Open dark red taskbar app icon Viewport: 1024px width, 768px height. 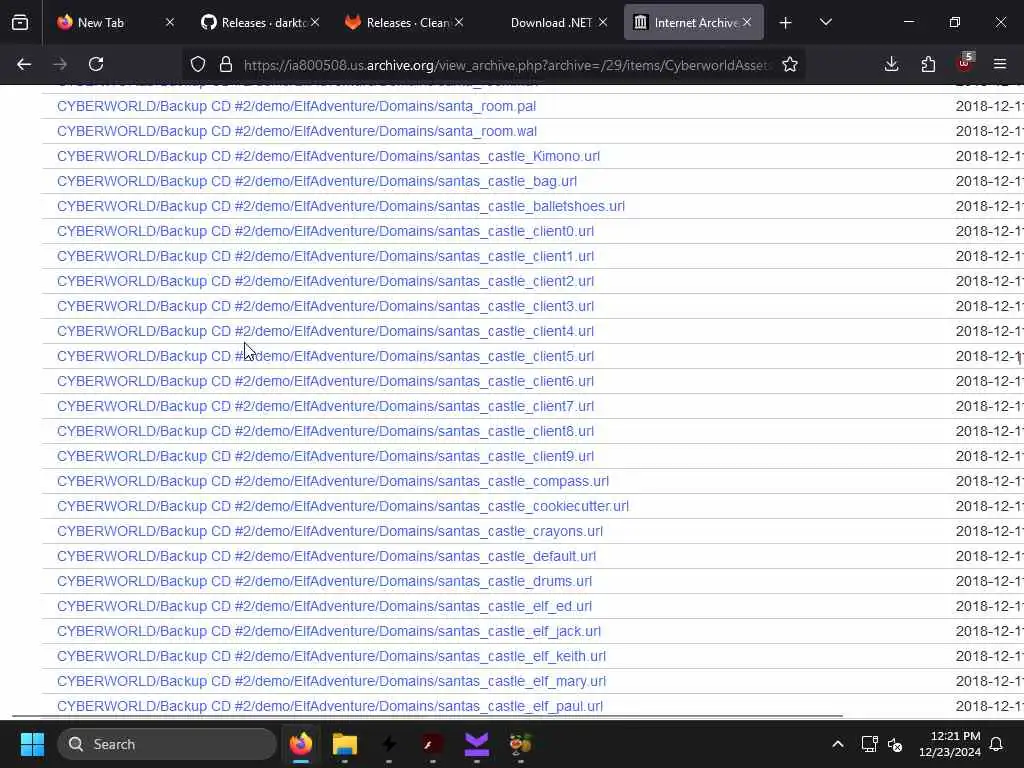coord(432,744)
